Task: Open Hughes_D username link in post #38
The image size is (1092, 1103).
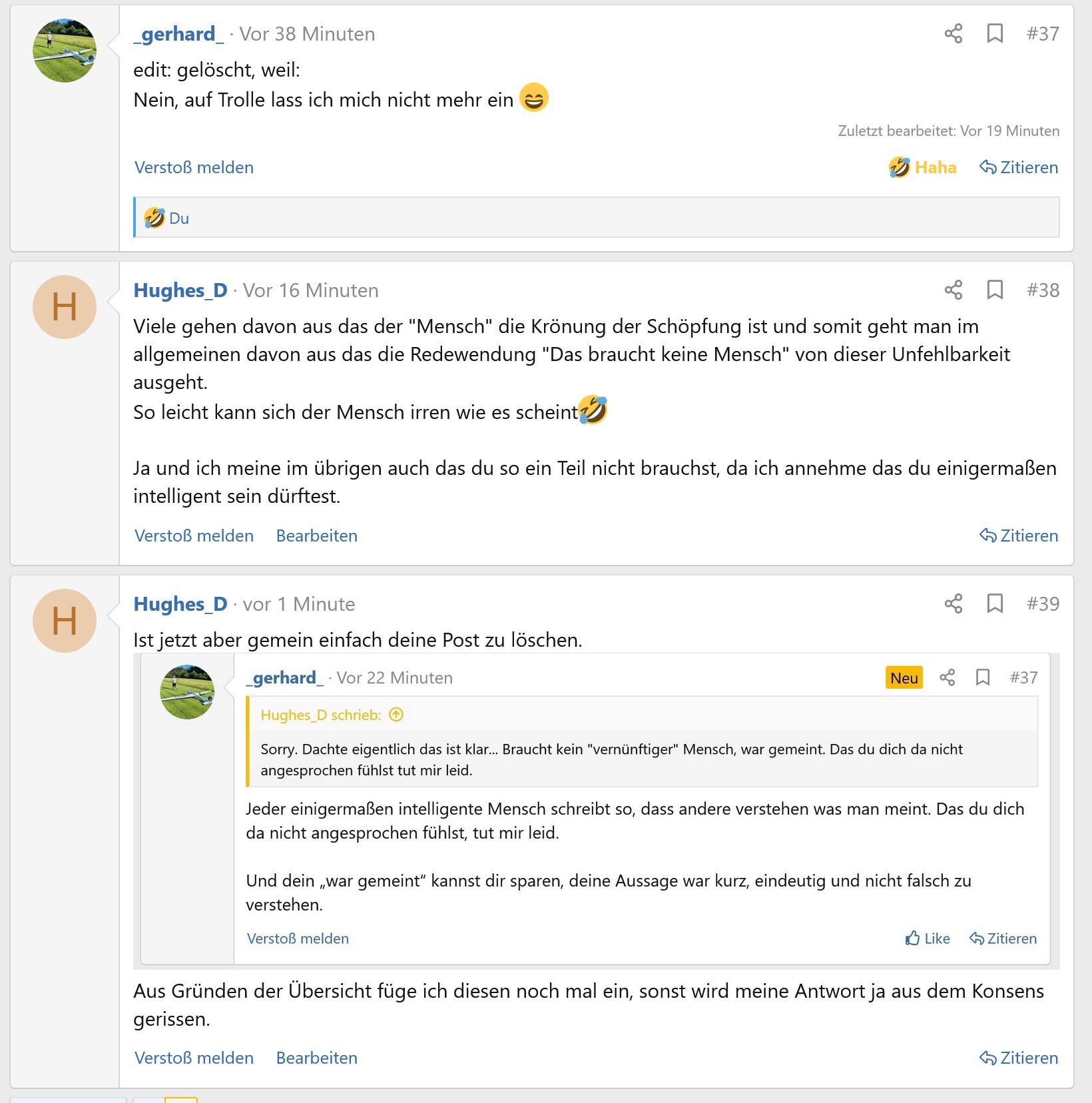Action: point(180,290)
